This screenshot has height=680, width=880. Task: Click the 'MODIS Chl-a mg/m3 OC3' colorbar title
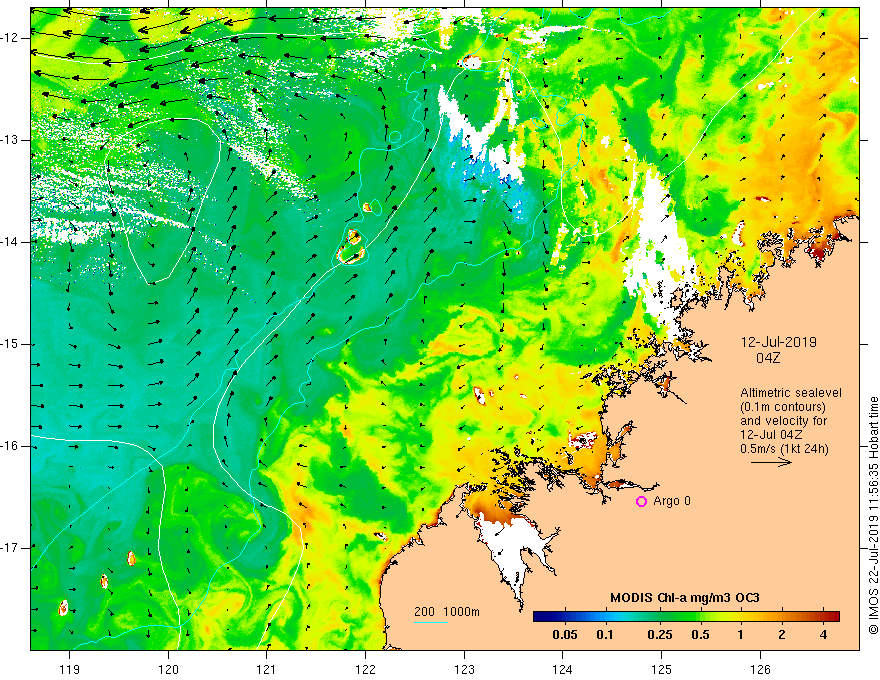coord(685,598)
